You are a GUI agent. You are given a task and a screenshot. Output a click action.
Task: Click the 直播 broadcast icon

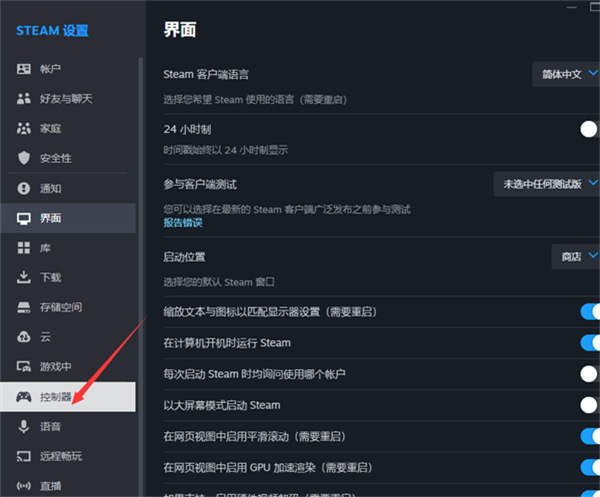tap(24, 486)
